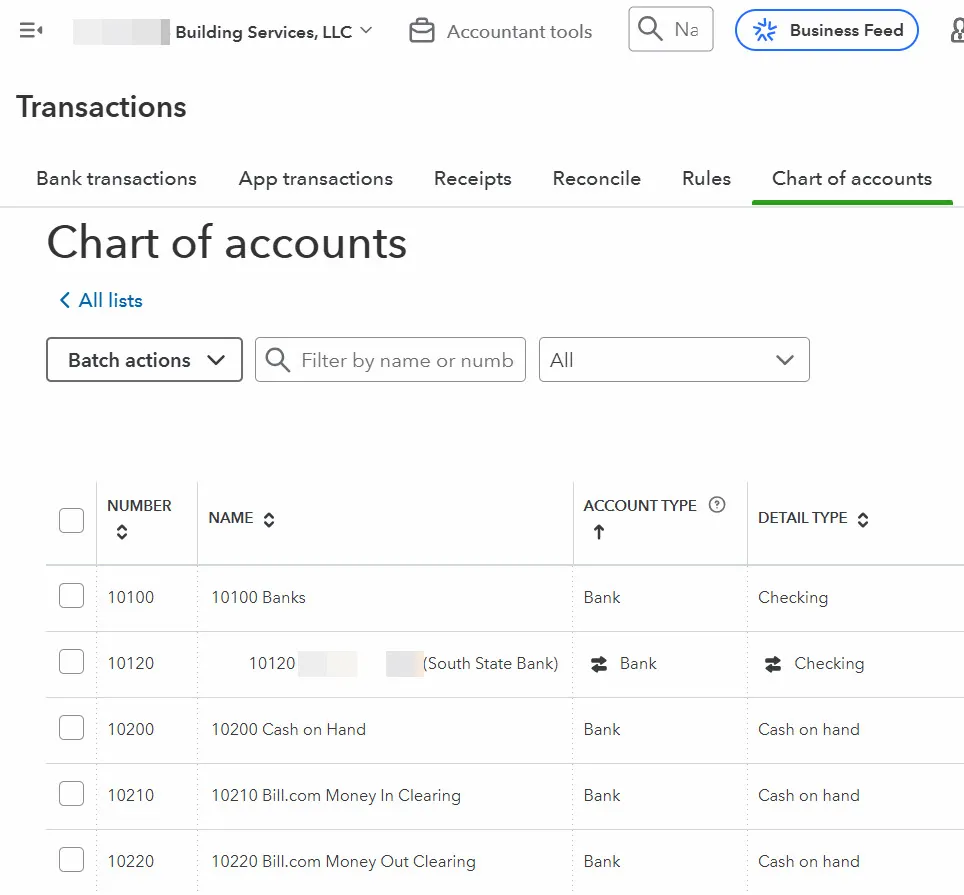Click the Account Type ascending sort arrow
Screen dimensions: 964x895
click(599, 532)
